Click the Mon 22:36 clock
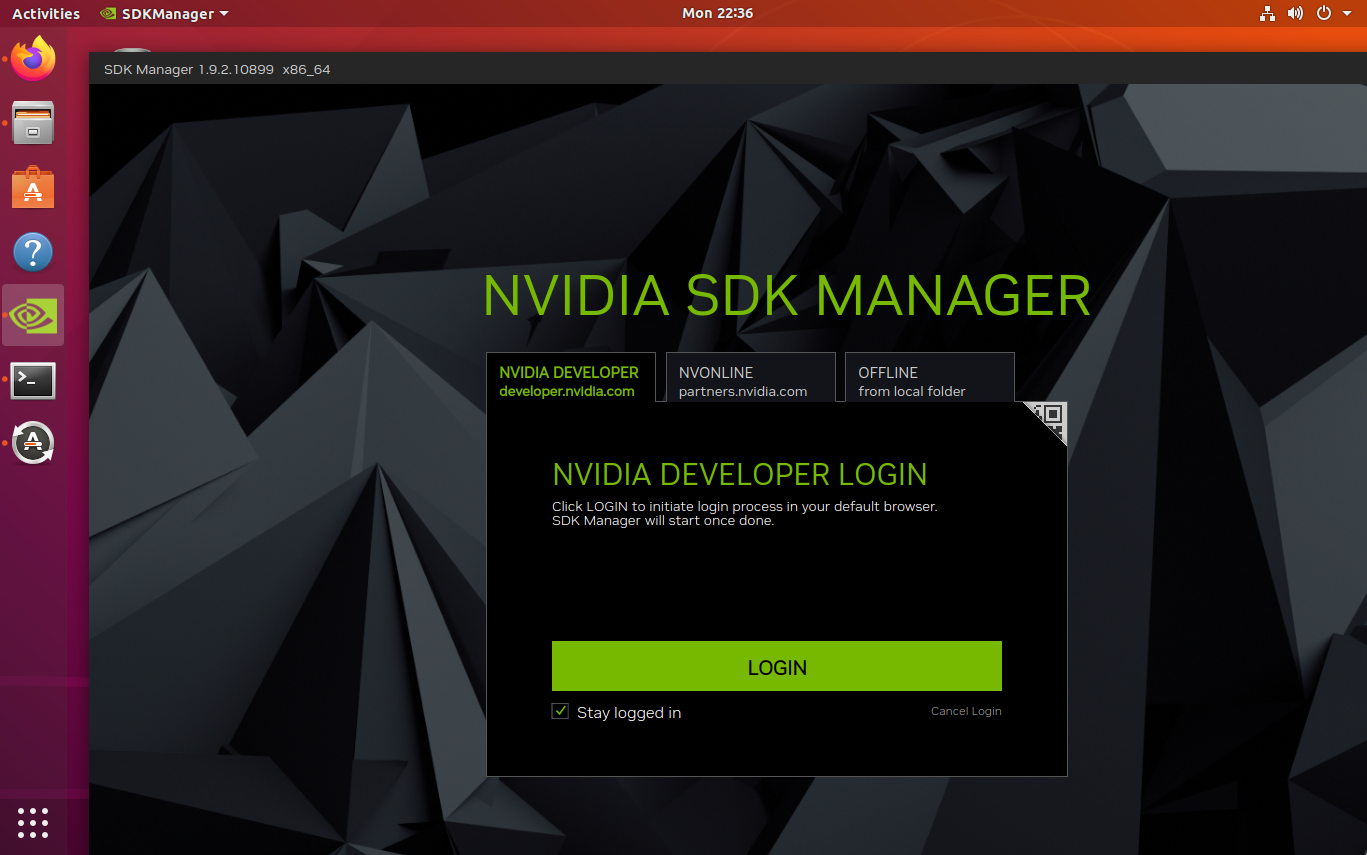 tap(717, 14)
